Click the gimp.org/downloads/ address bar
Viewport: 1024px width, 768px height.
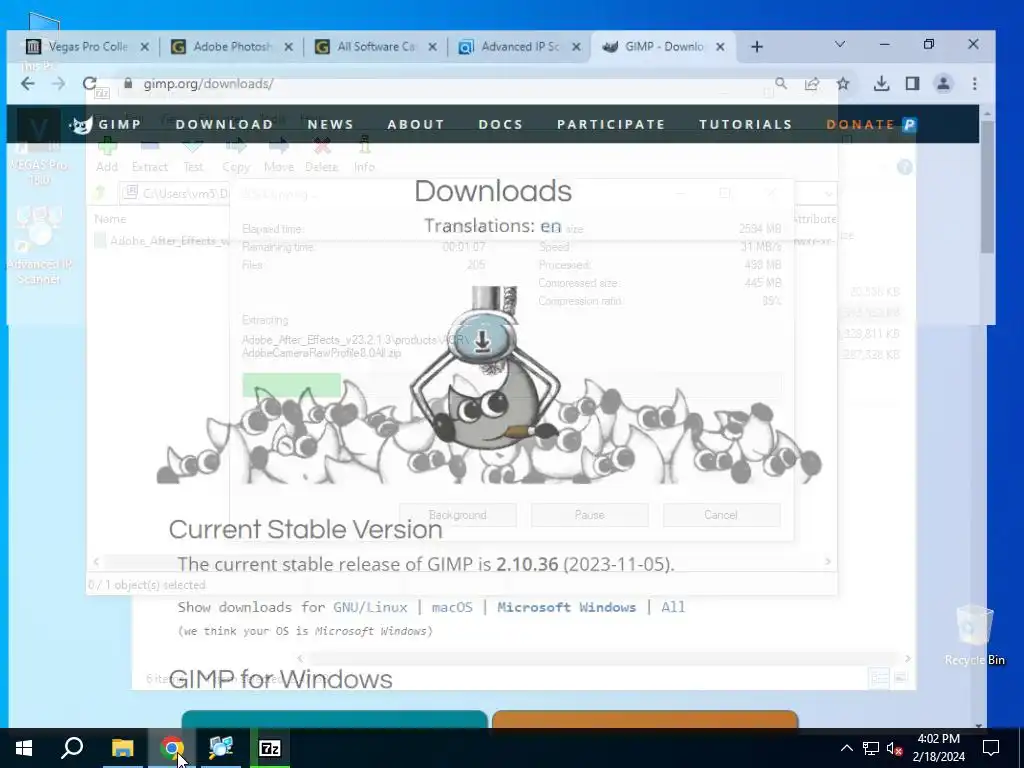tap(444, 84)
